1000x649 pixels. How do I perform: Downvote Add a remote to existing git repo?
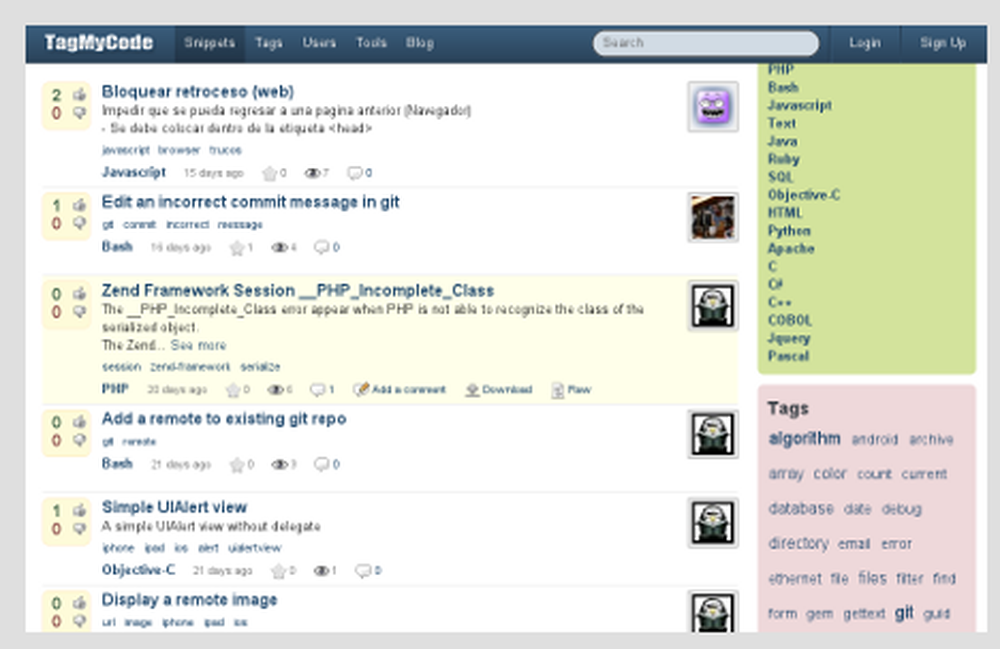click(x=79, y=441)
